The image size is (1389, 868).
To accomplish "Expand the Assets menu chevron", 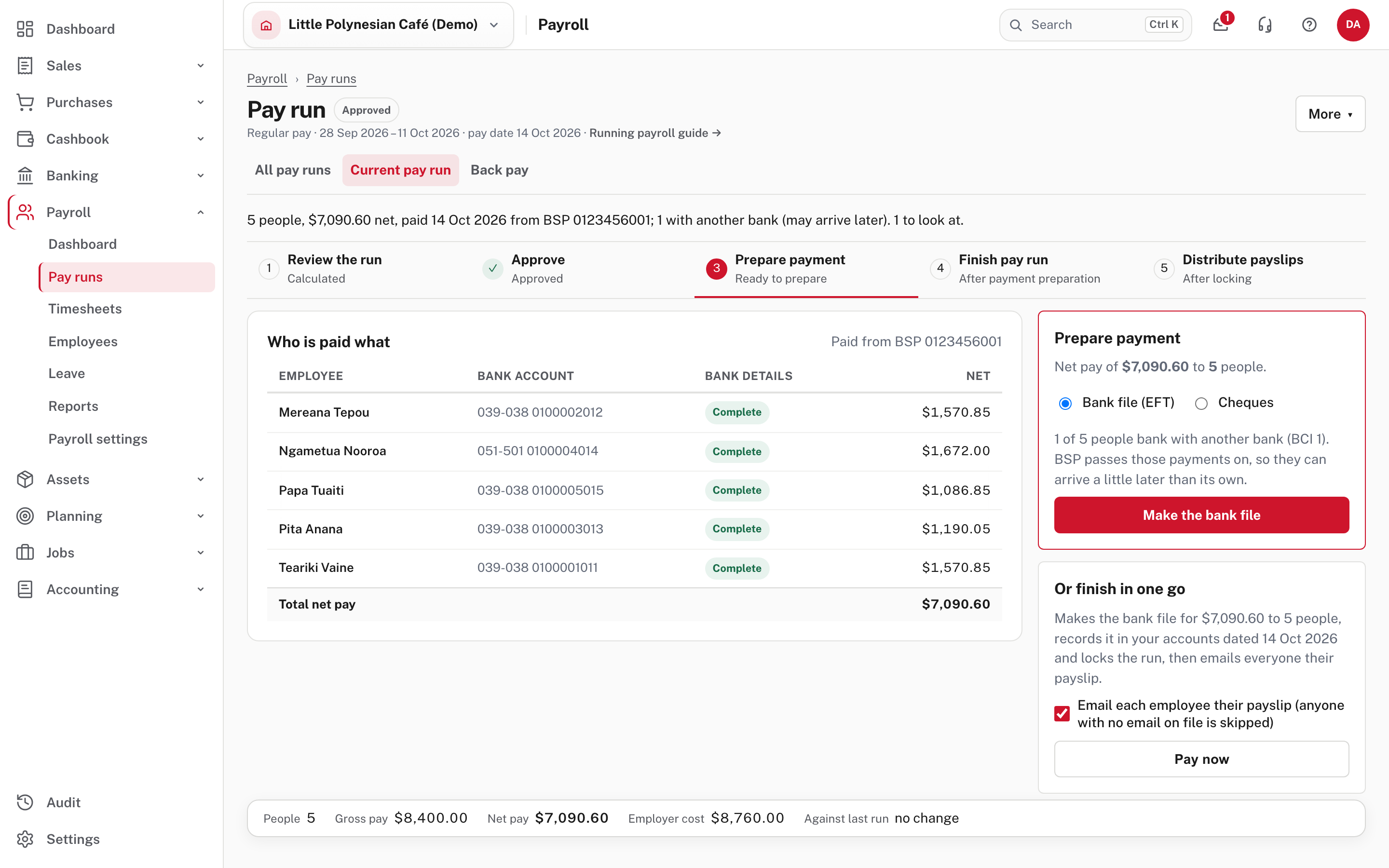I will coord(201,479).
